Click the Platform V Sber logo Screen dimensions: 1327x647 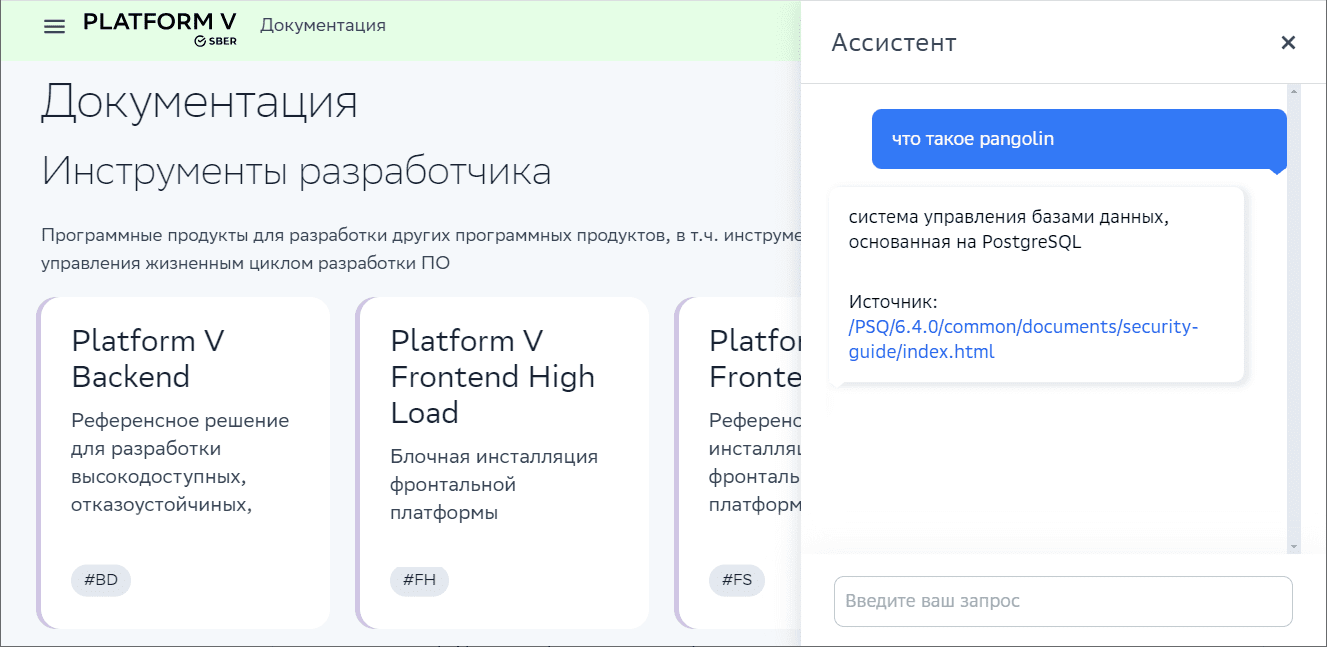tap(160, 19)
